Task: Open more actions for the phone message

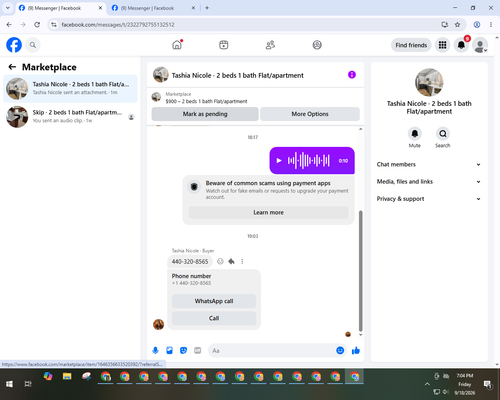Action: 242,261
